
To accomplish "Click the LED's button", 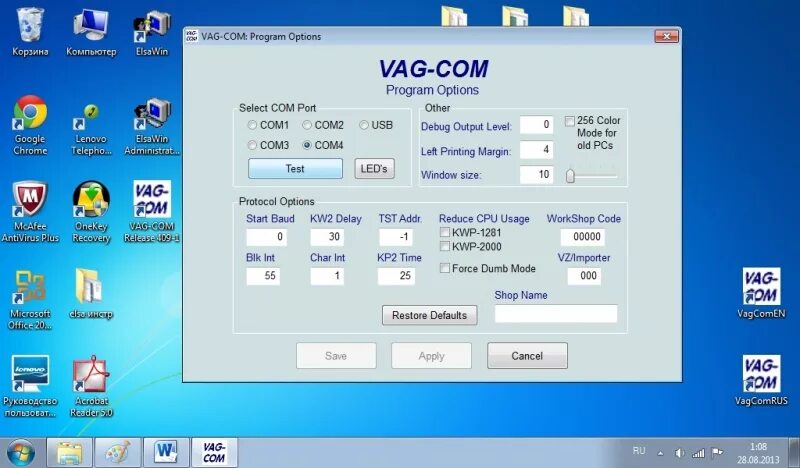I will 374,168.
